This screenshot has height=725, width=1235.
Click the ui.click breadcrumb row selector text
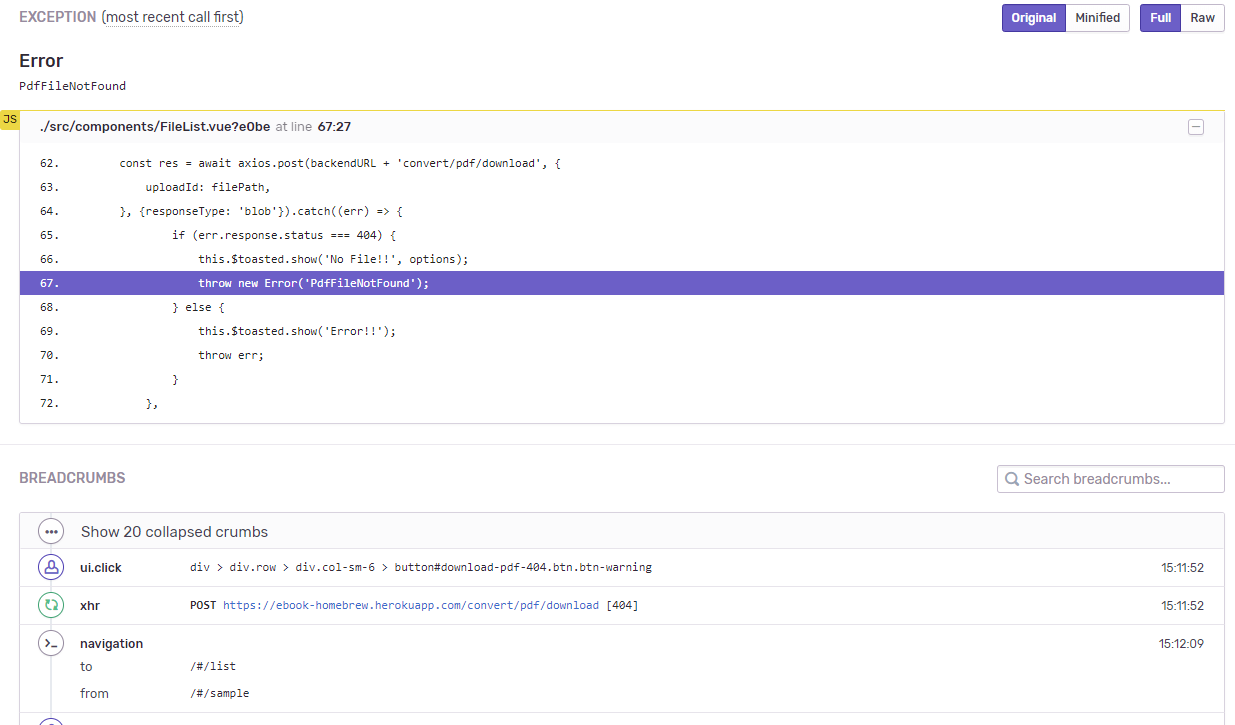(420, 567)
